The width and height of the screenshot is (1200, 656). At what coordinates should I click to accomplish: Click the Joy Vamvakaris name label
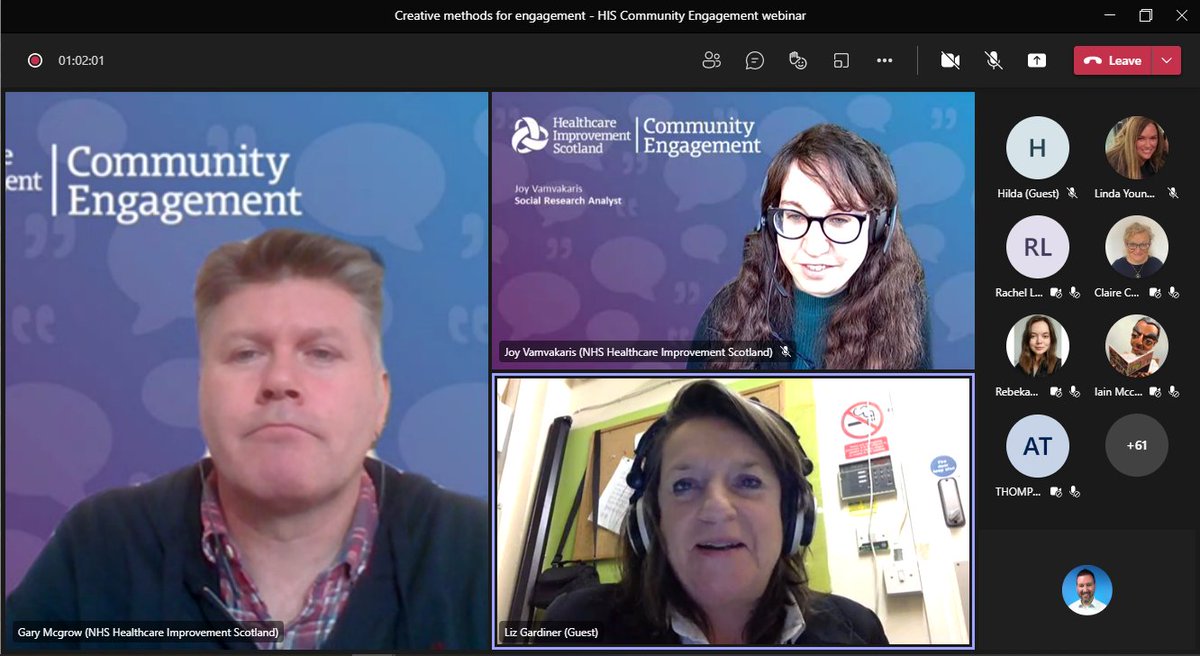pyautogui.click(x=637, y=352)
